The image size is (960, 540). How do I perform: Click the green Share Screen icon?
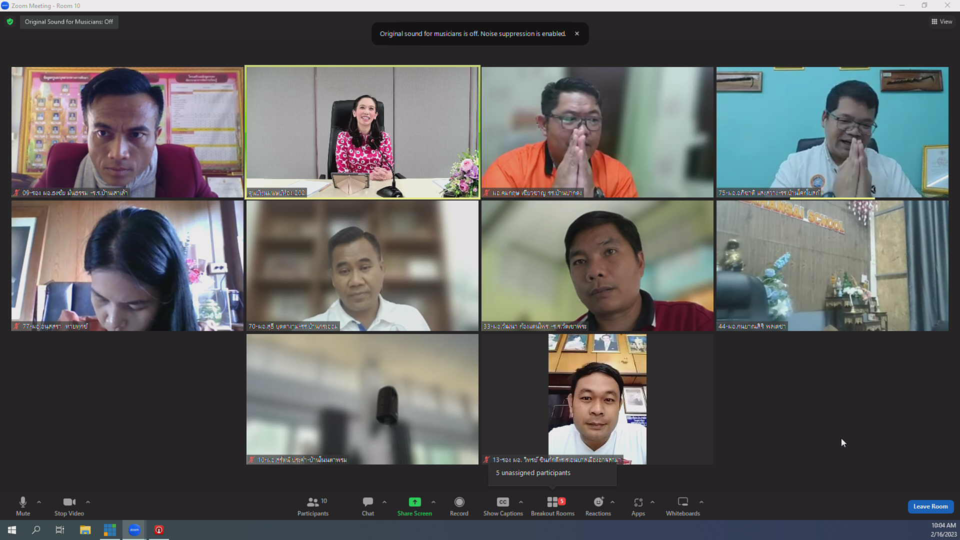tap(414, 502)
